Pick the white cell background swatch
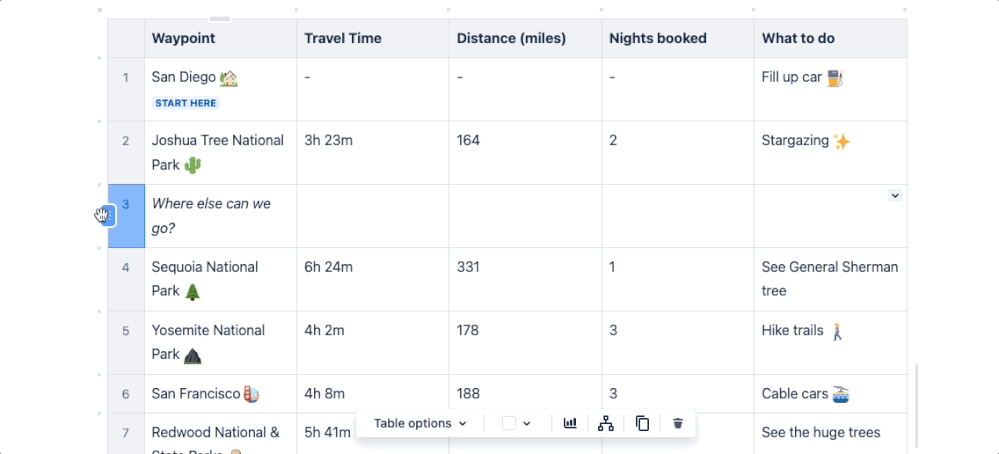Viewport: 999px width, 454px height. 509,423
